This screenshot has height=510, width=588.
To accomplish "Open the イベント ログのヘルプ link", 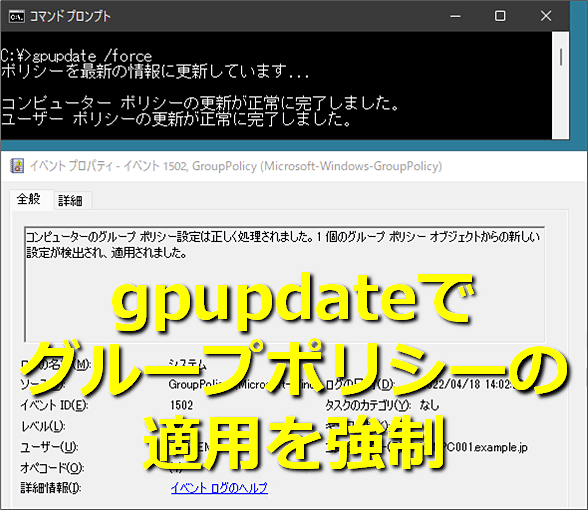I will 219,488.
